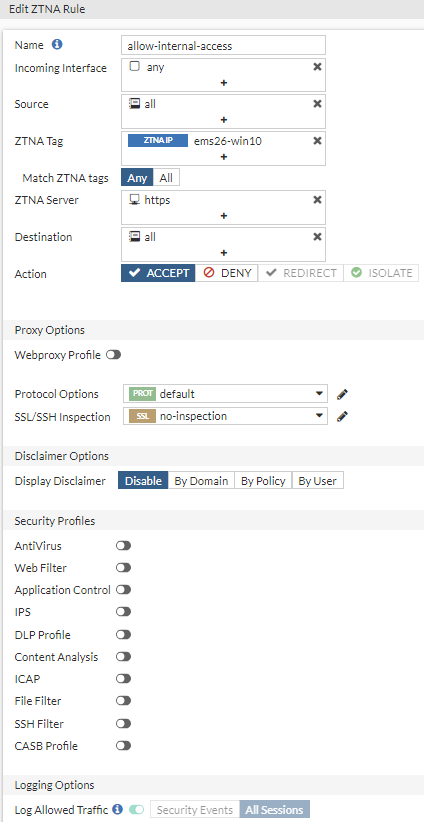Set Match ZTNA tags to All
The height and width of the screenshot is (822, 424).
pos(166,178)
